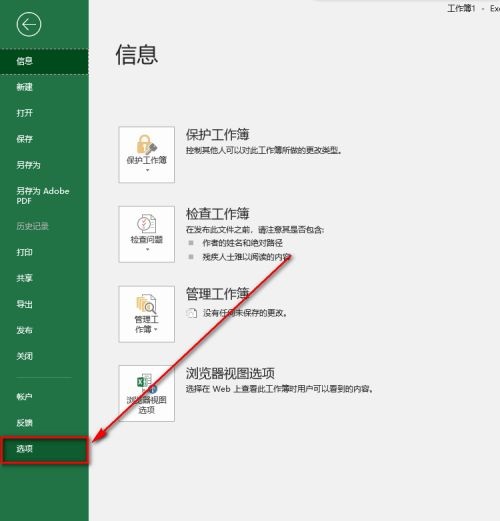The height and width of the screenshot is (521, 500).
Task: Expand the dropdown arrow beside 作簿 in 管理工作簿 button
Action: [x=156, y=329]
